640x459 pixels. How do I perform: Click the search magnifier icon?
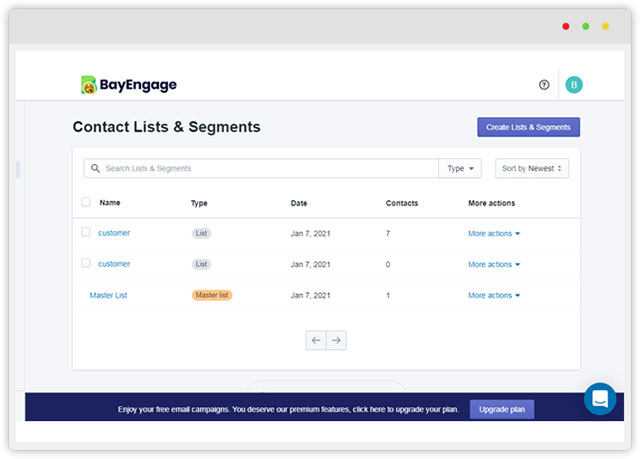[x=95, y=168]
